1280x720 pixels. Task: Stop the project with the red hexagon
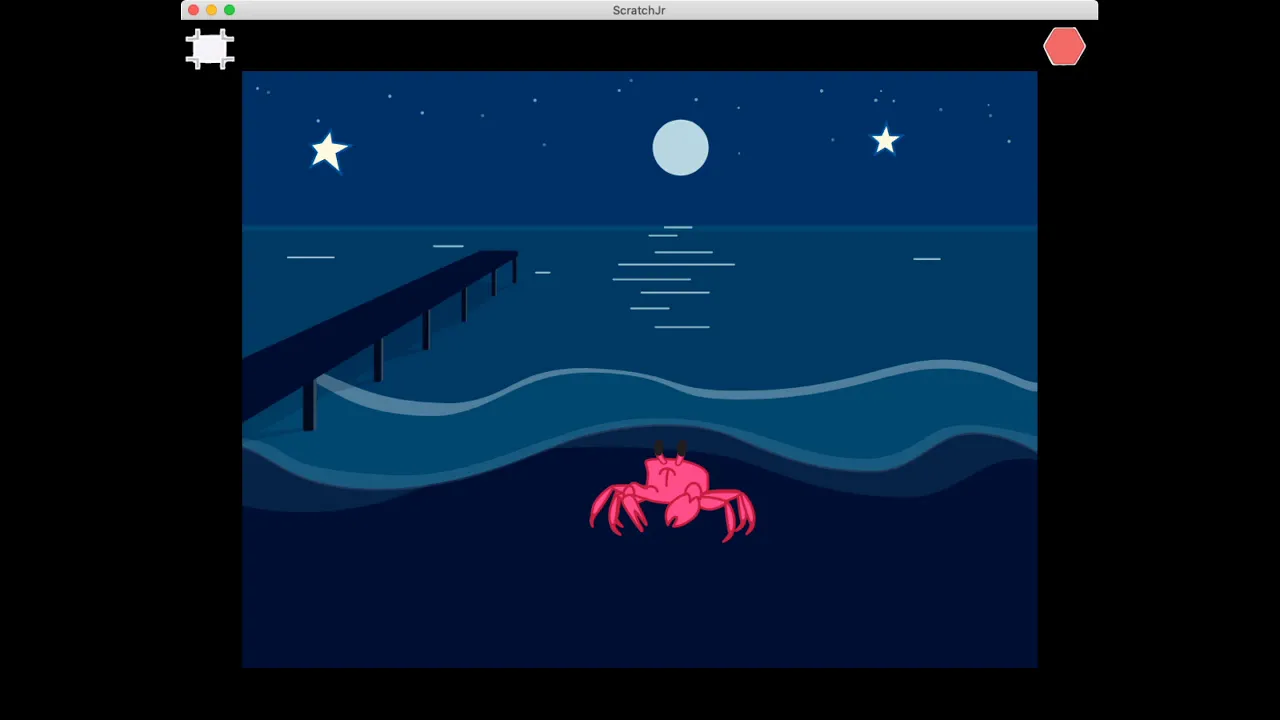coord(1064,47)
